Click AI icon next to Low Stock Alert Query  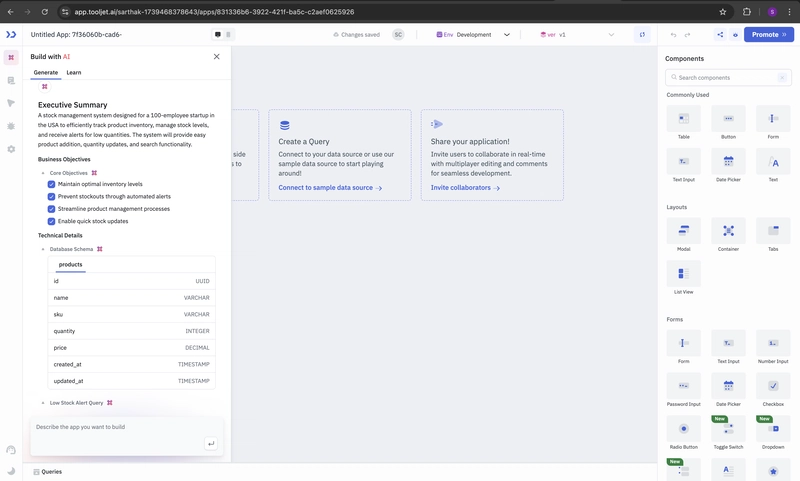(110, 402)
